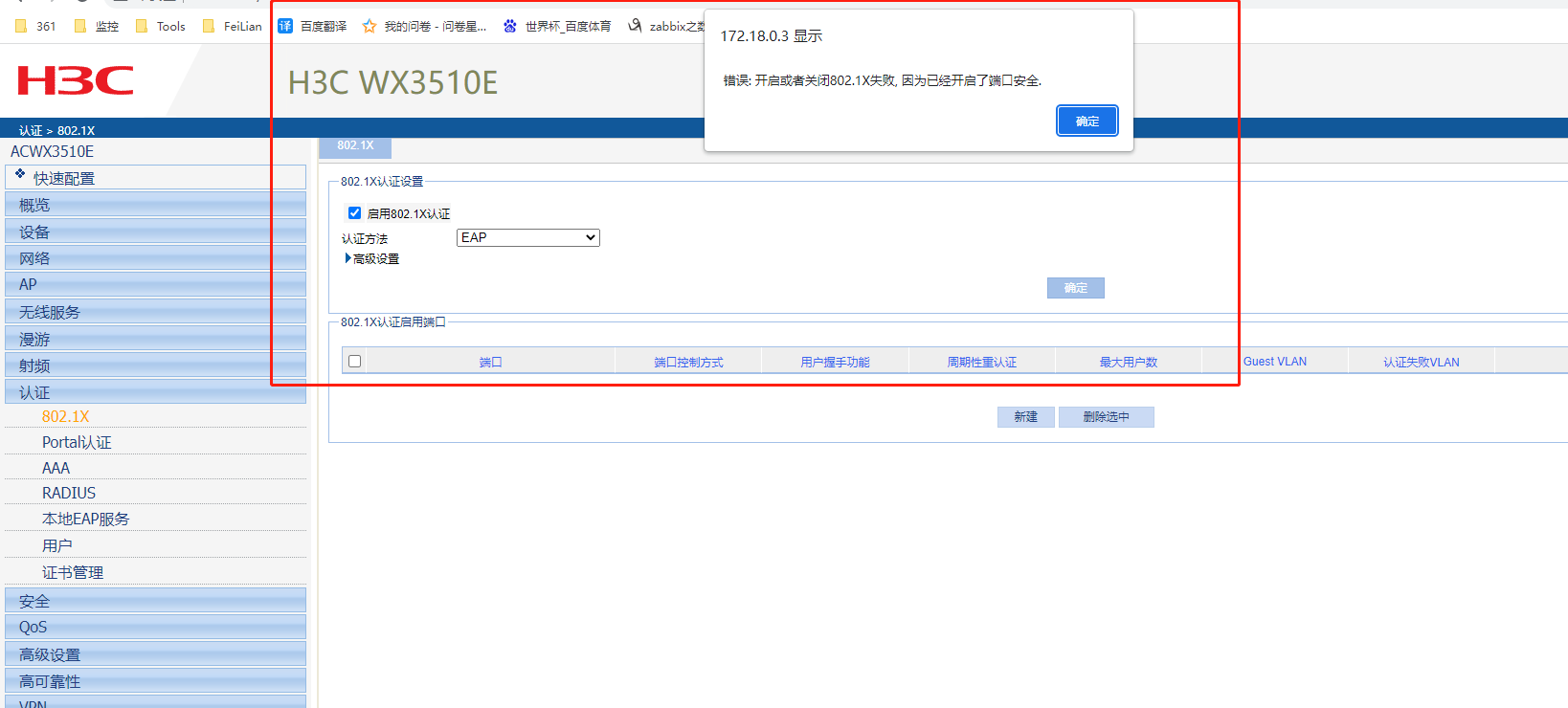Image resolution: width=1568 pixels, height=708 pixels.
Task: Click the 删除选中 button
Action: point(1107,417)
